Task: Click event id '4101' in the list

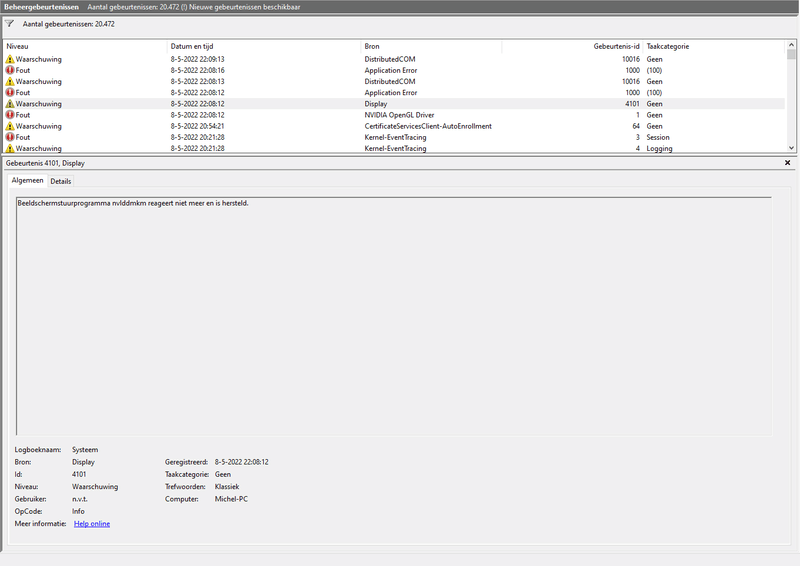Action: click(x=632, y=104)
